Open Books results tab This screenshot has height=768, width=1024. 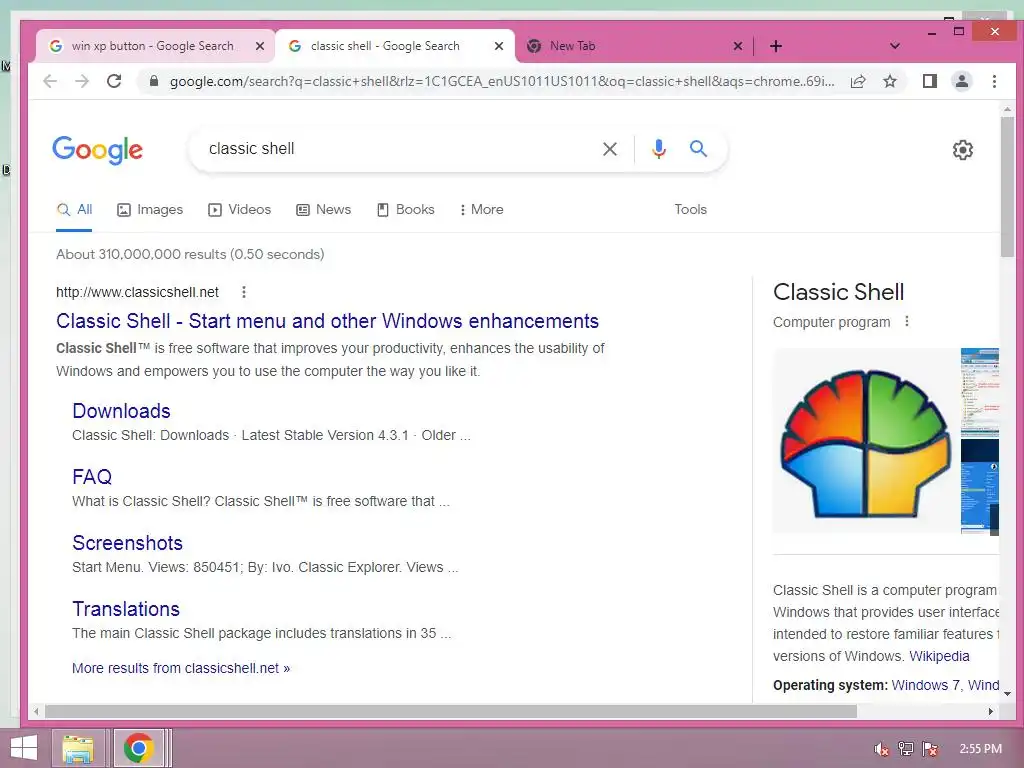[406, 210]
